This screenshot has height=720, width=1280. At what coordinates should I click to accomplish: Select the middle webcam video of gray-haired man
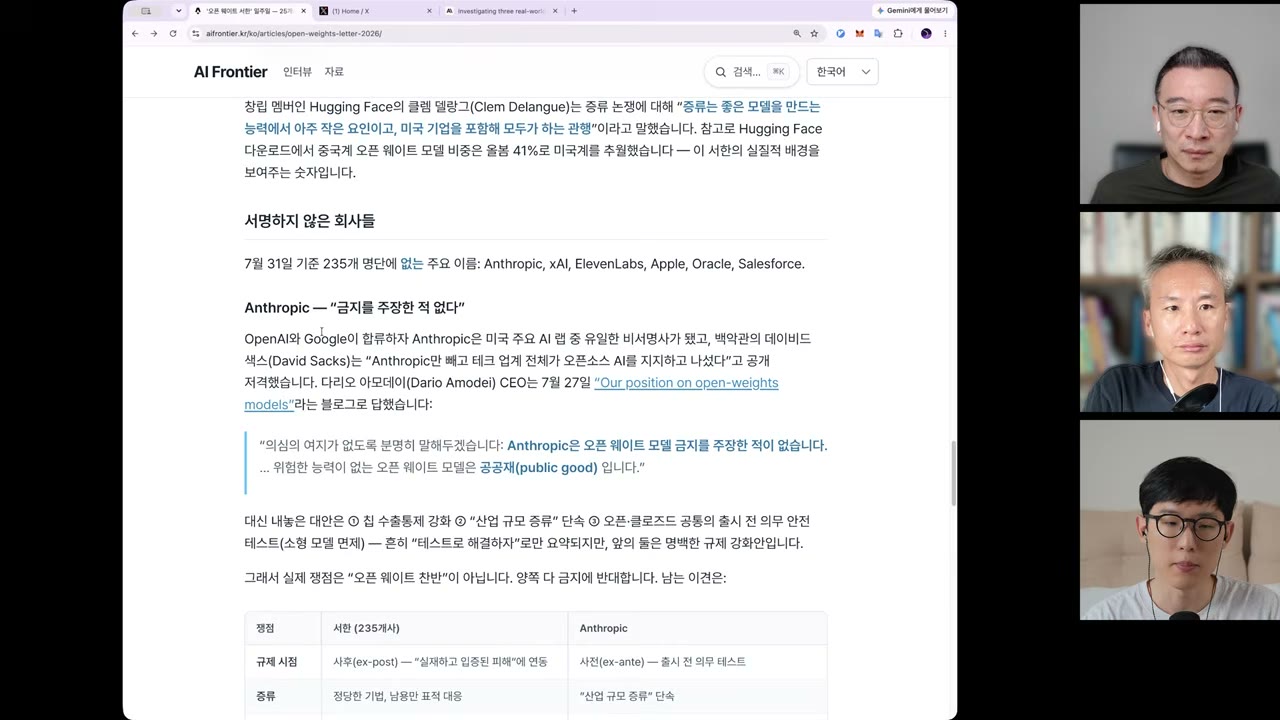click(x=1180, y=312)
